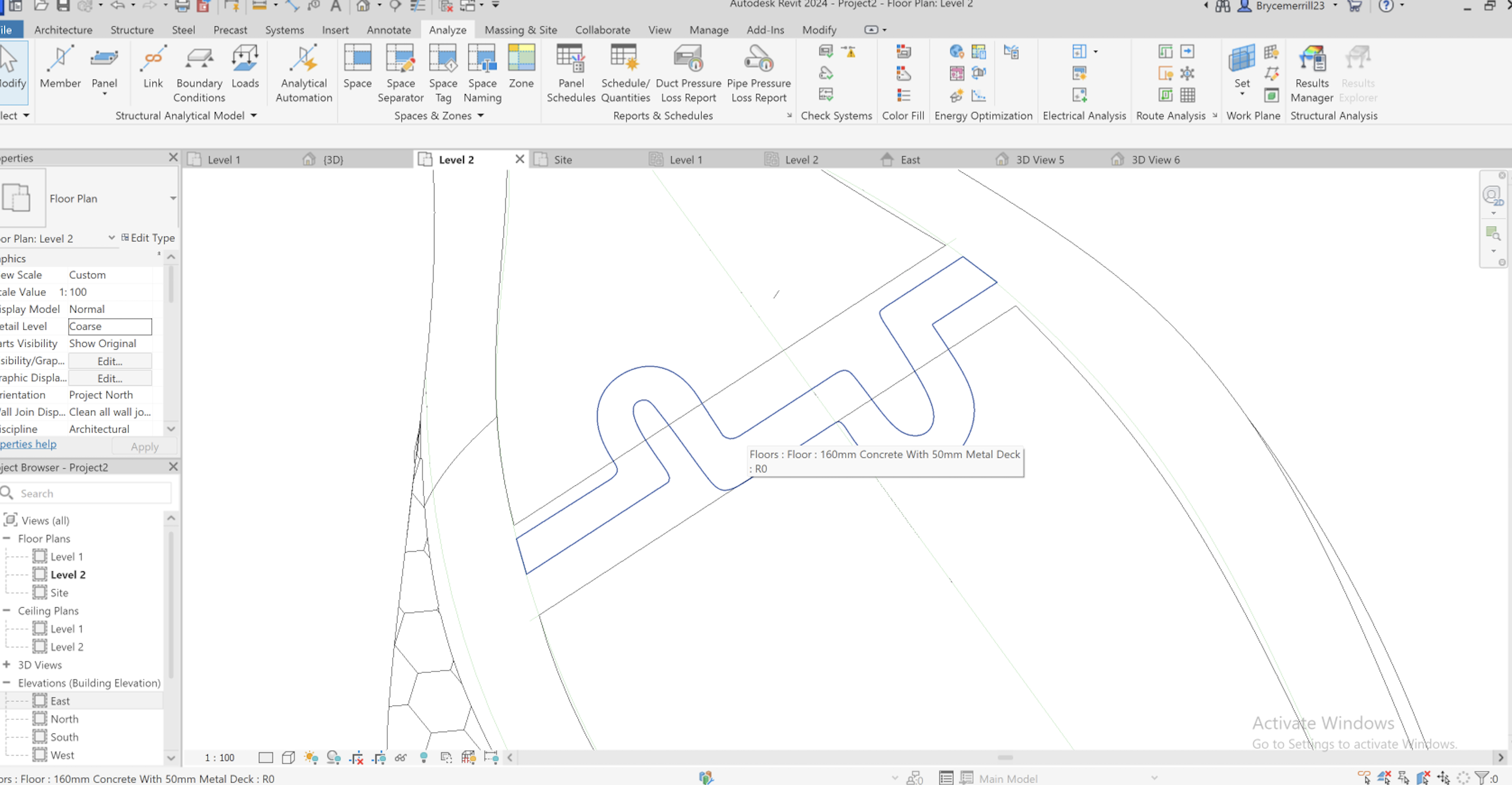Open structural Results Manager
Viewport: 1512px width, 785px height.
[x=1311, y=74]
